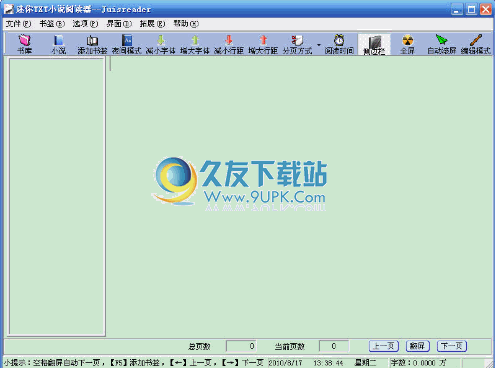
Task: Minimize the Juisreader window
Action: (456, 9)
